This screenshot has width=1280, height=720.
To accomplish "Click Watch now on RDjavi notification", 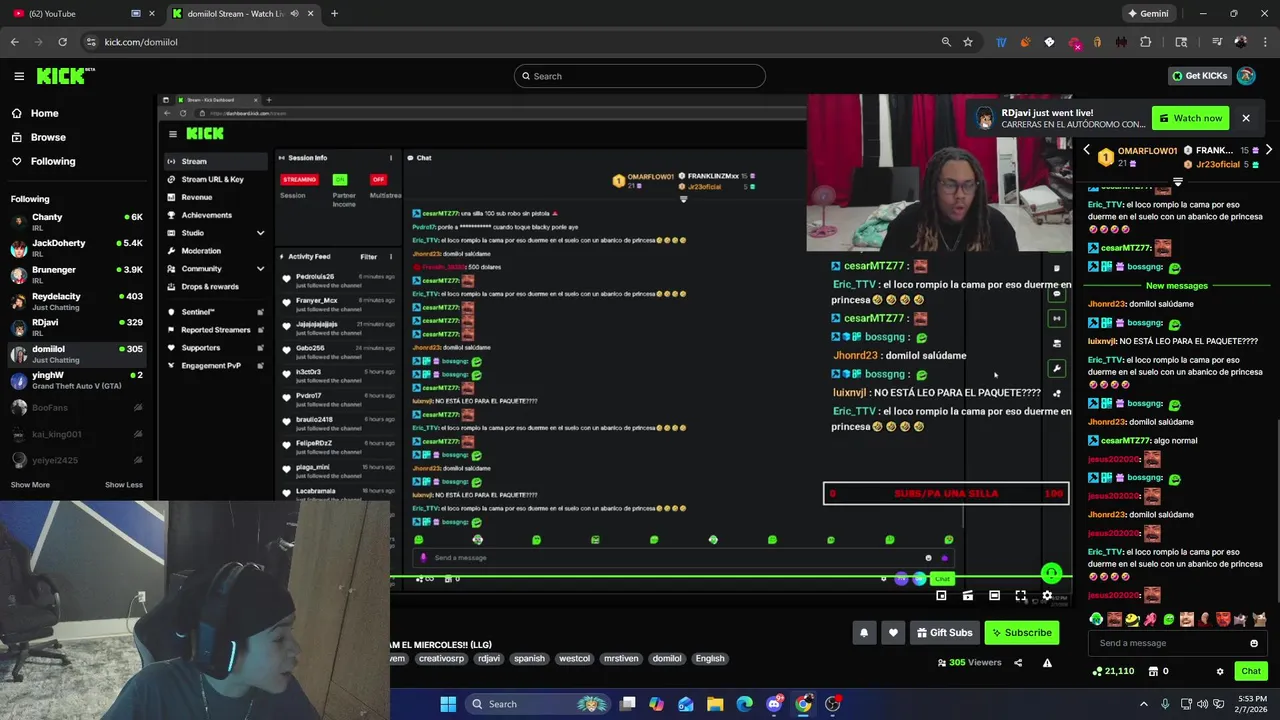I will (1190, 118).
